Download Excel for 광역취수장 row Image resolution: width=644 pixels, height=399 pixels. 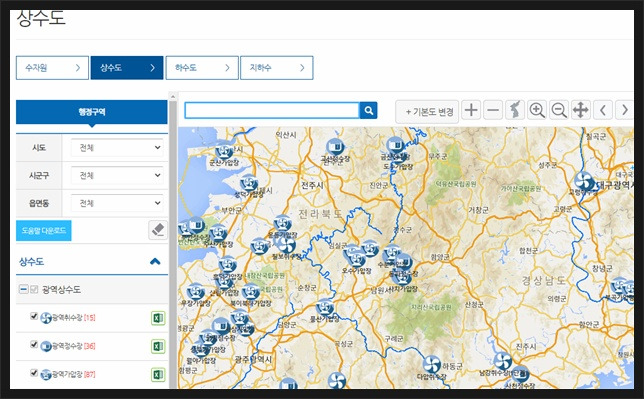click(x=158, y=318)
